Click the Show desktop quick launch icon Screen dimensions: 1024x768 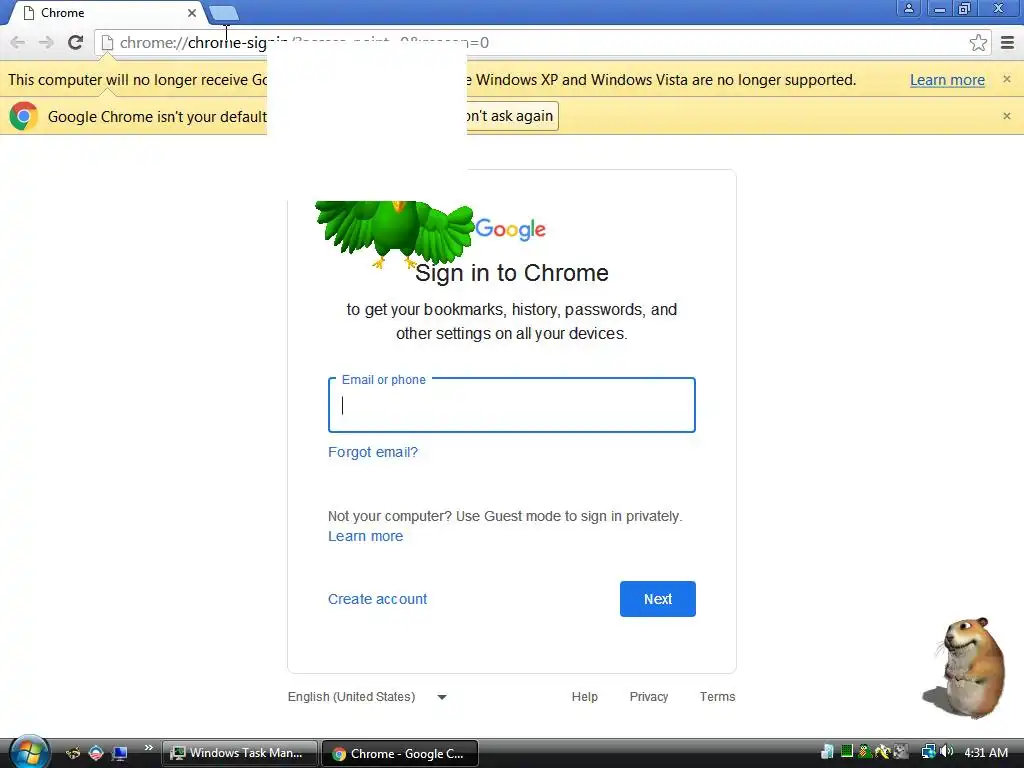tap(120, 753)
